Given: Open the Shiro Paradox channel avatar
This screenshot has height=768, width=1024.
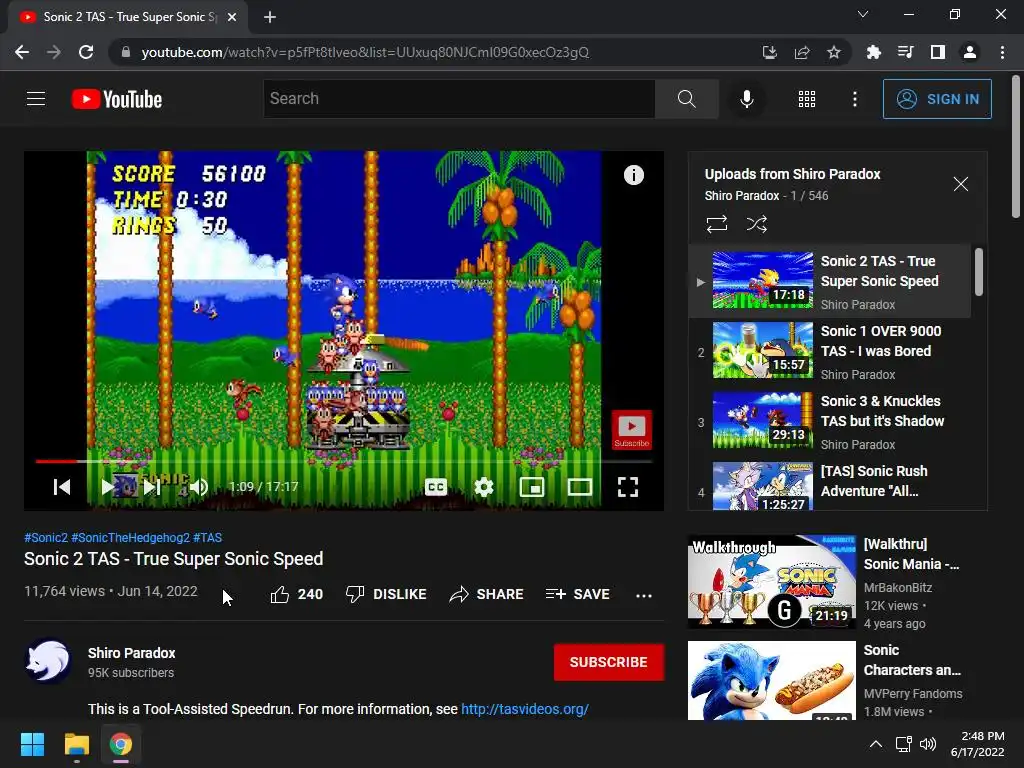Looking at the screenshot, I should [x=48, y=662].
